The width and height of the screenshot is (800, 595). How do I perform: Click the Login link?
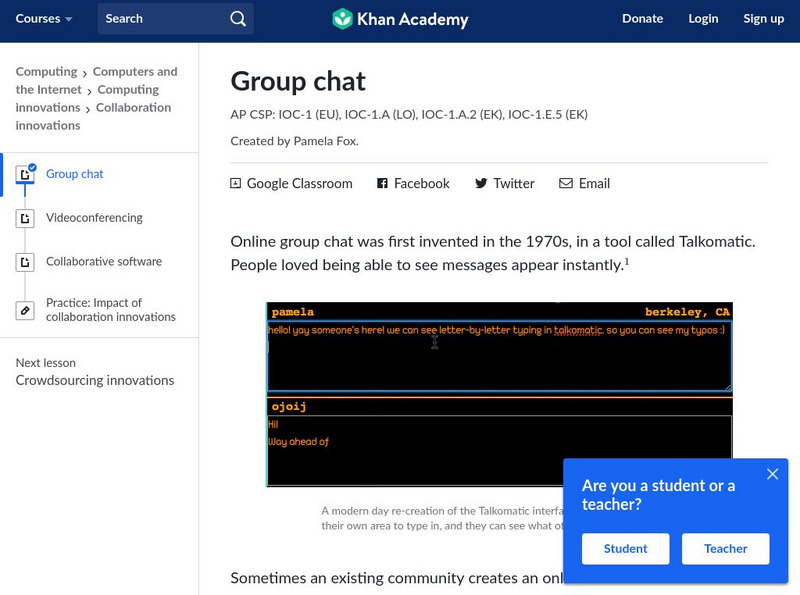pos(703,19)
